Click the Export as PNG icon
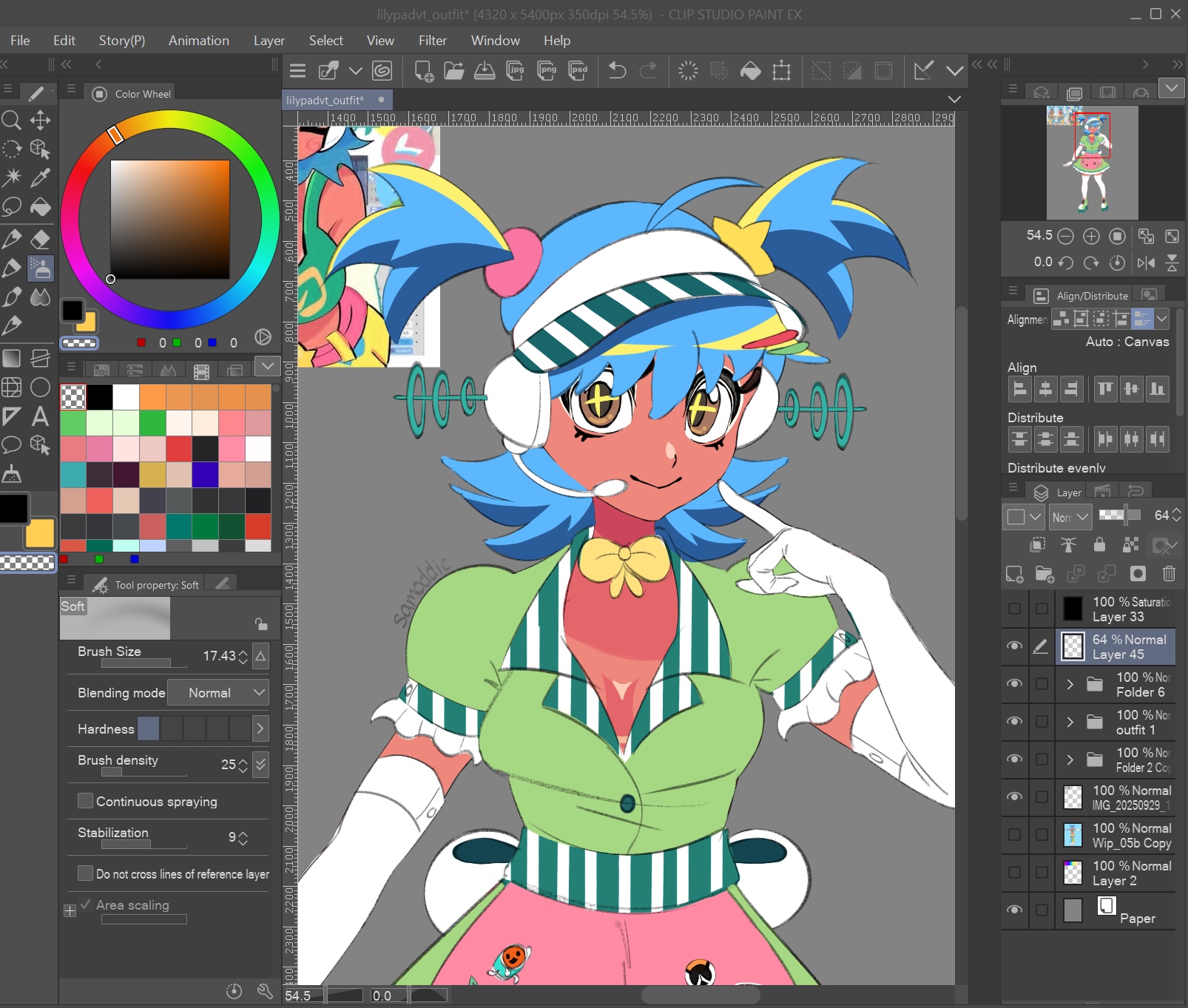This screenshot has width=1188, height=1008. [547, 71]
